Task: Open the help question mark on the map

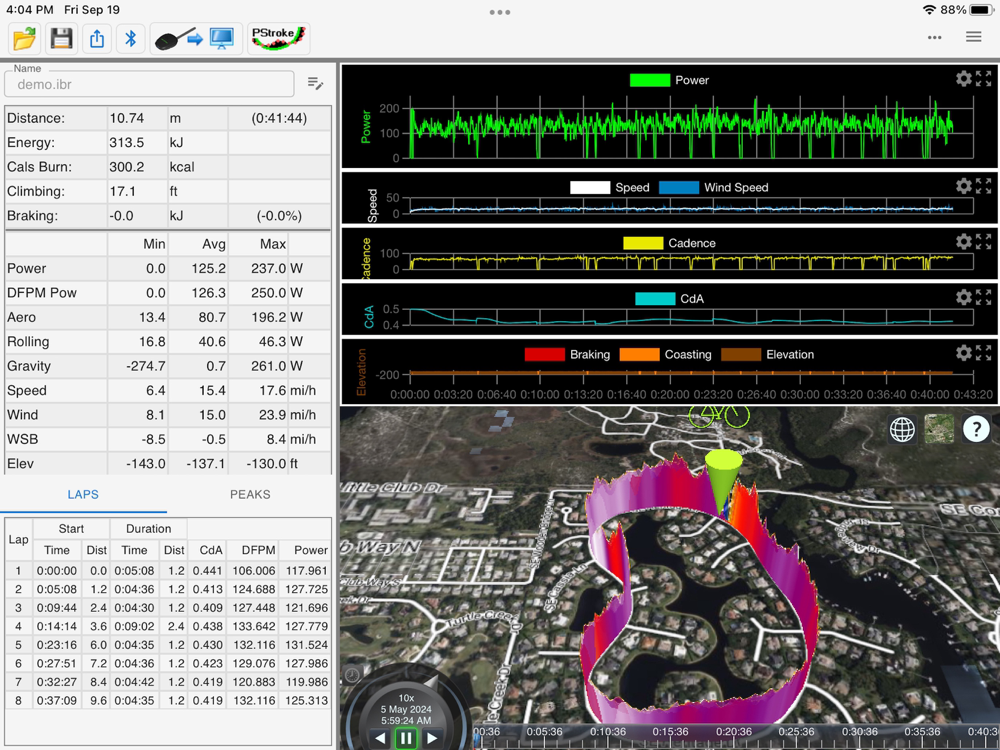Action: [975, 429]
